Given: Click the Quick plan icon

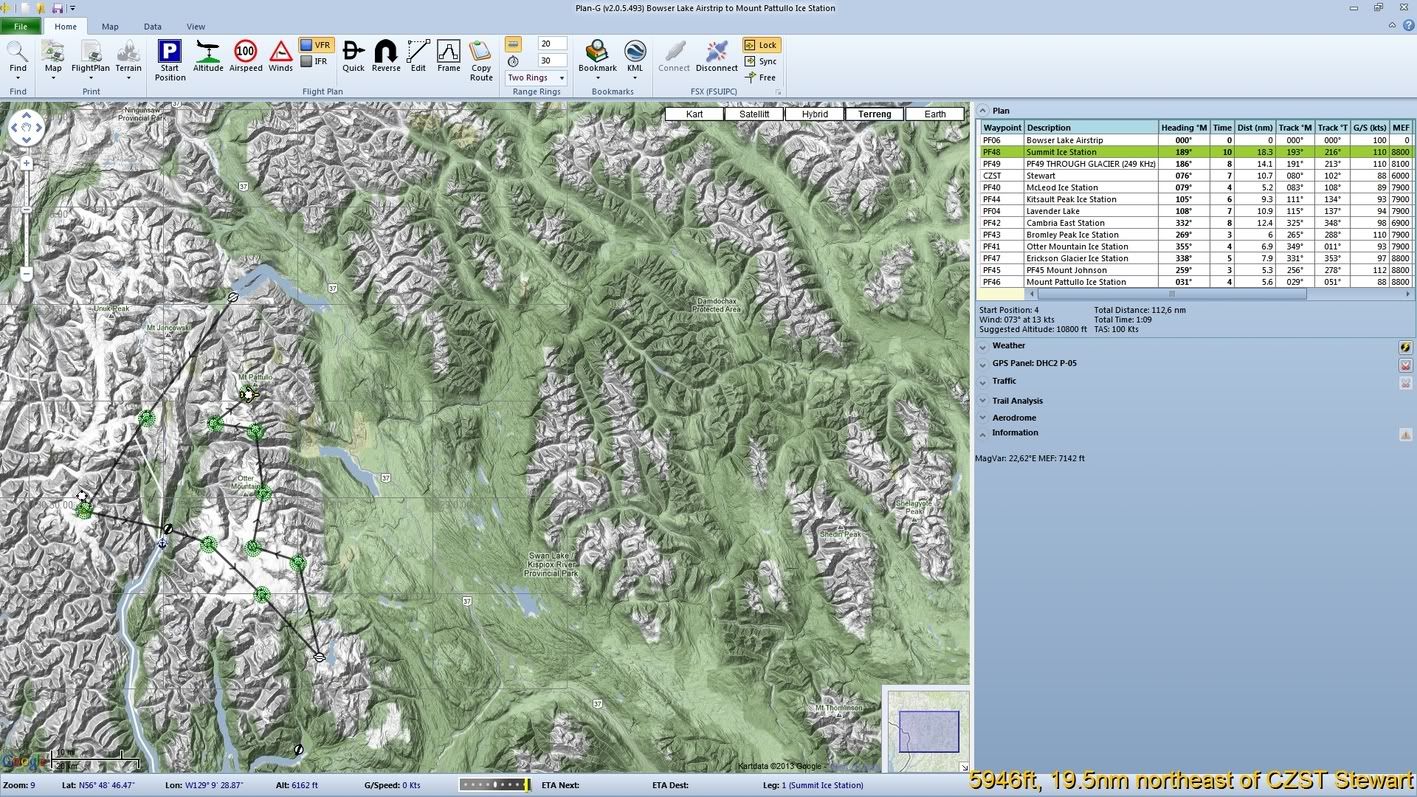Looking at the screenshot, I should click(353, 51).
